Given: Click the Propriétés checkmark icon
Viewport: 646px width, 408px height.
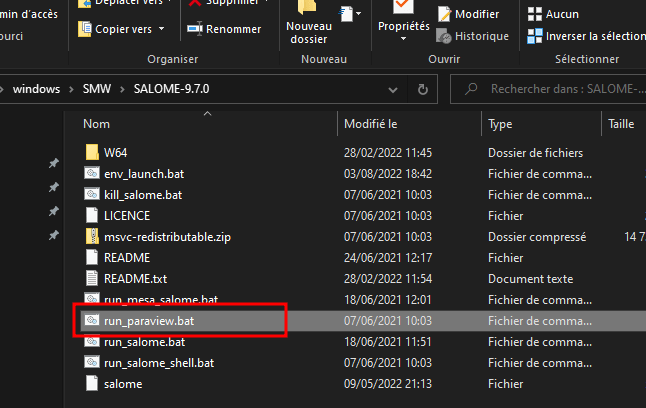Looking at the screenshot, I should coord(403,7).
